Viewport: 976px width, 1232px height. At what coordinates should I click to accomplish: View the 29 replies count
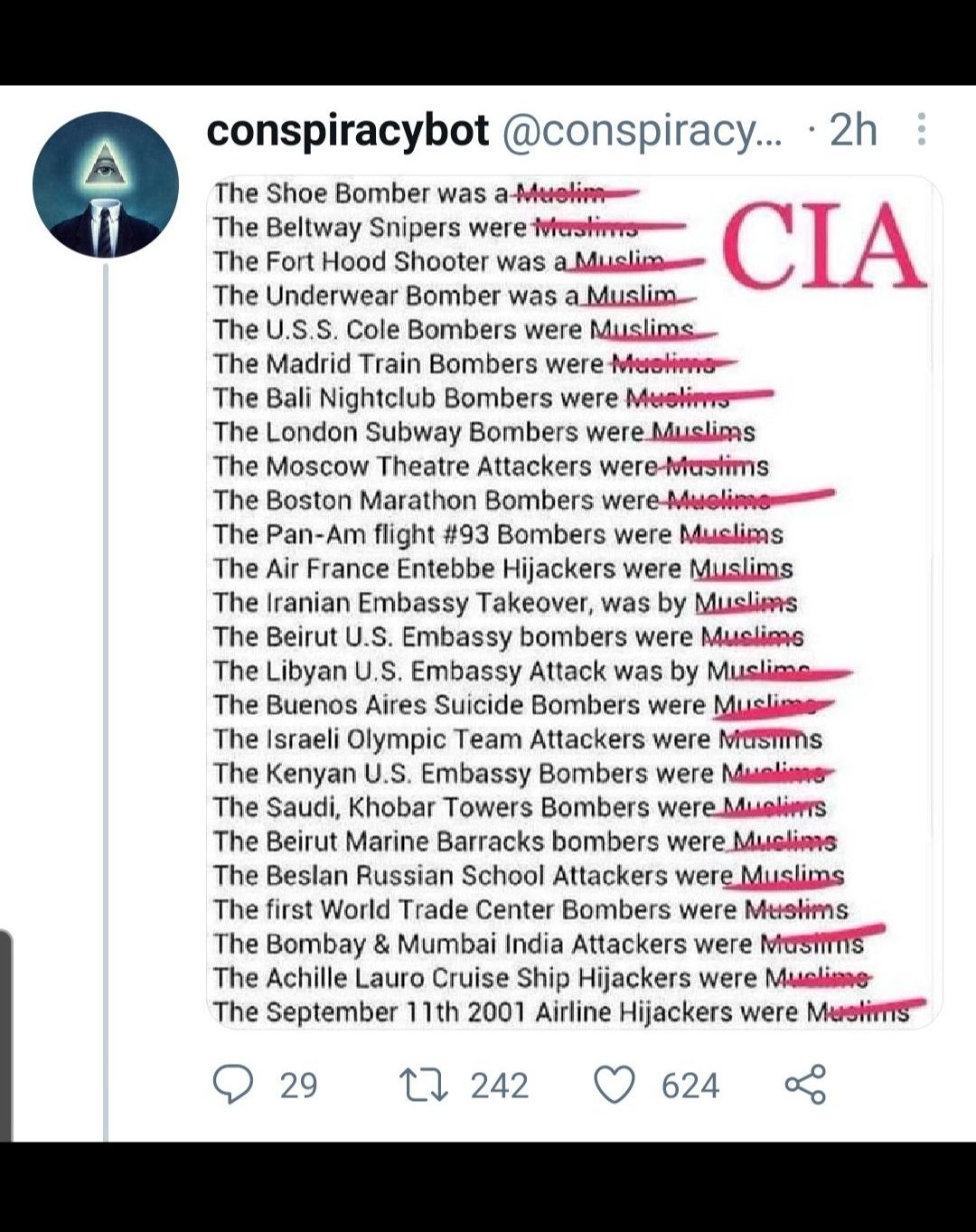pos(298,1085)
